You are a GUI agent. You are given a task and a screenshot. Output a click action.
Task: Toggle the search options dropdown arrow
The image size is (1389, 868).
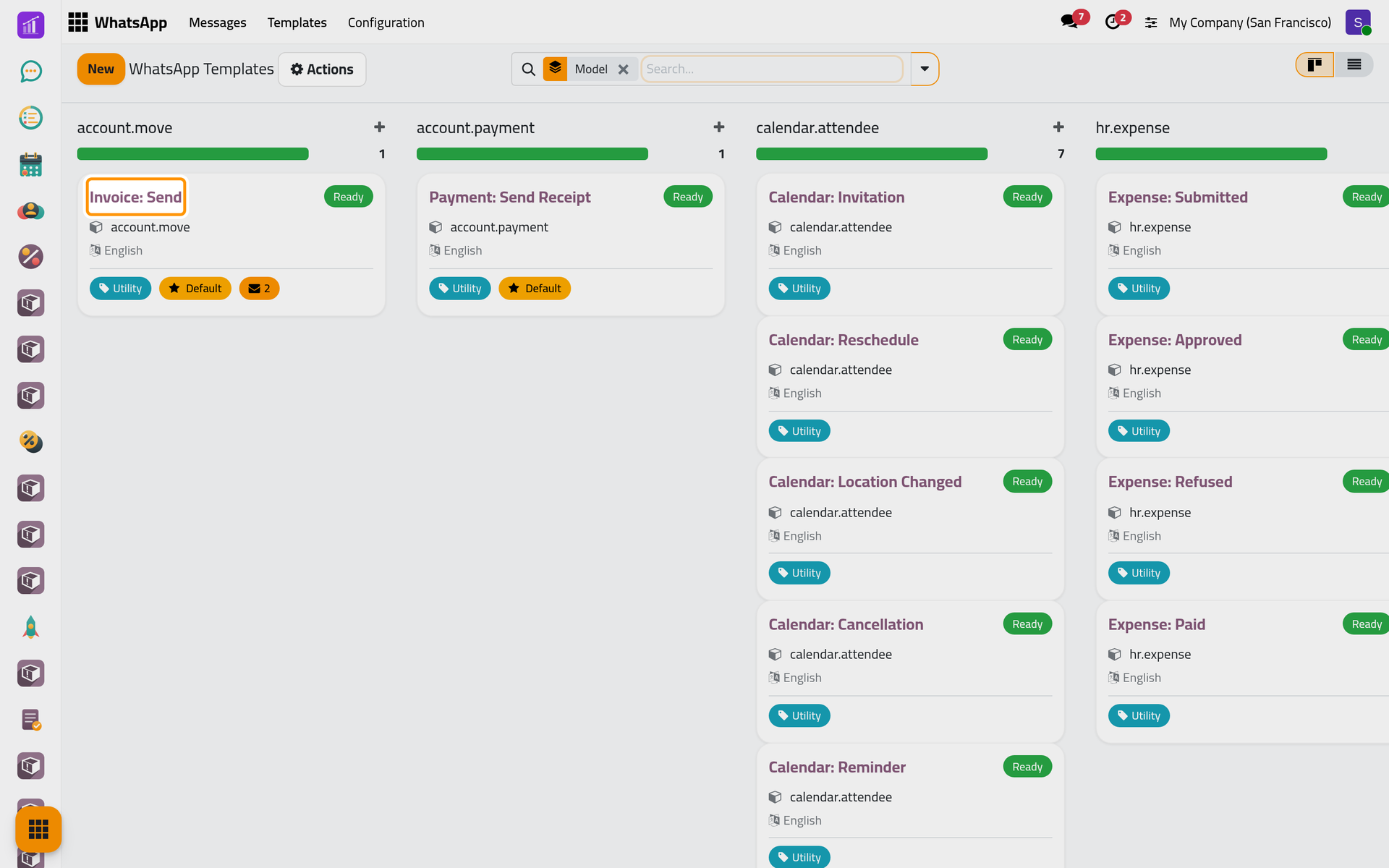click(925, 69)
